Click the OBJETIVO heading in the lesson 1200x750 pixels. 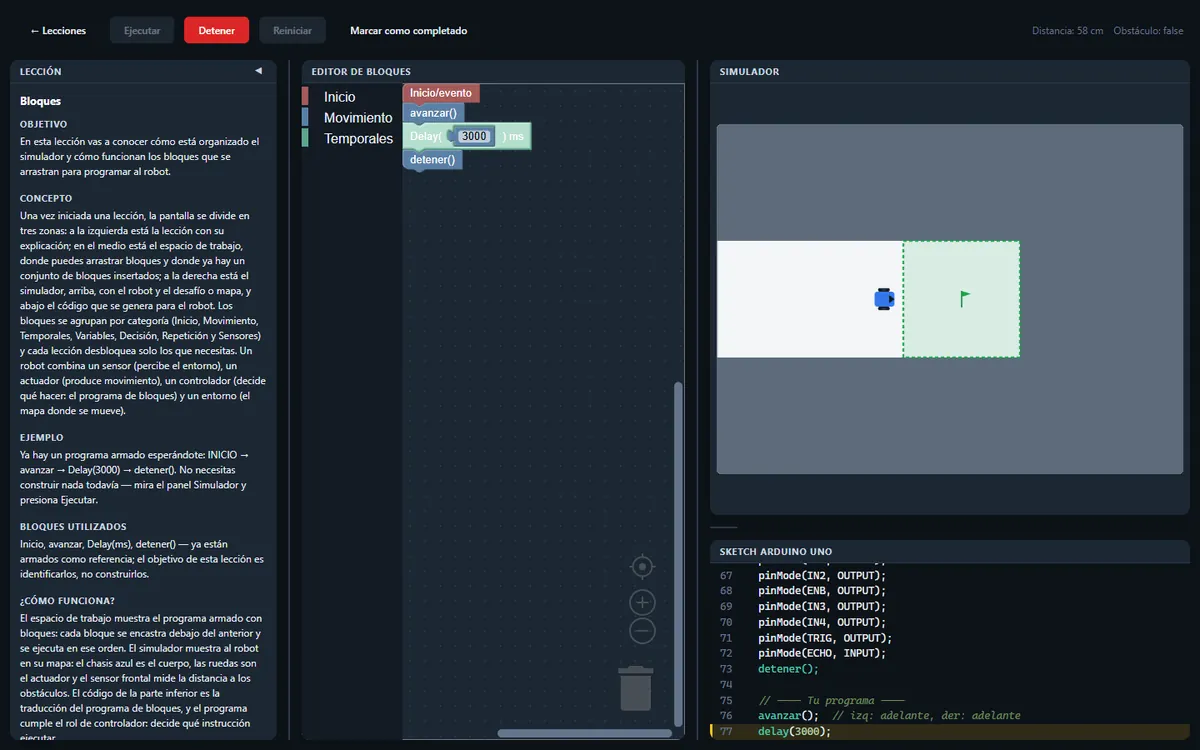click(x=44, y=124)
